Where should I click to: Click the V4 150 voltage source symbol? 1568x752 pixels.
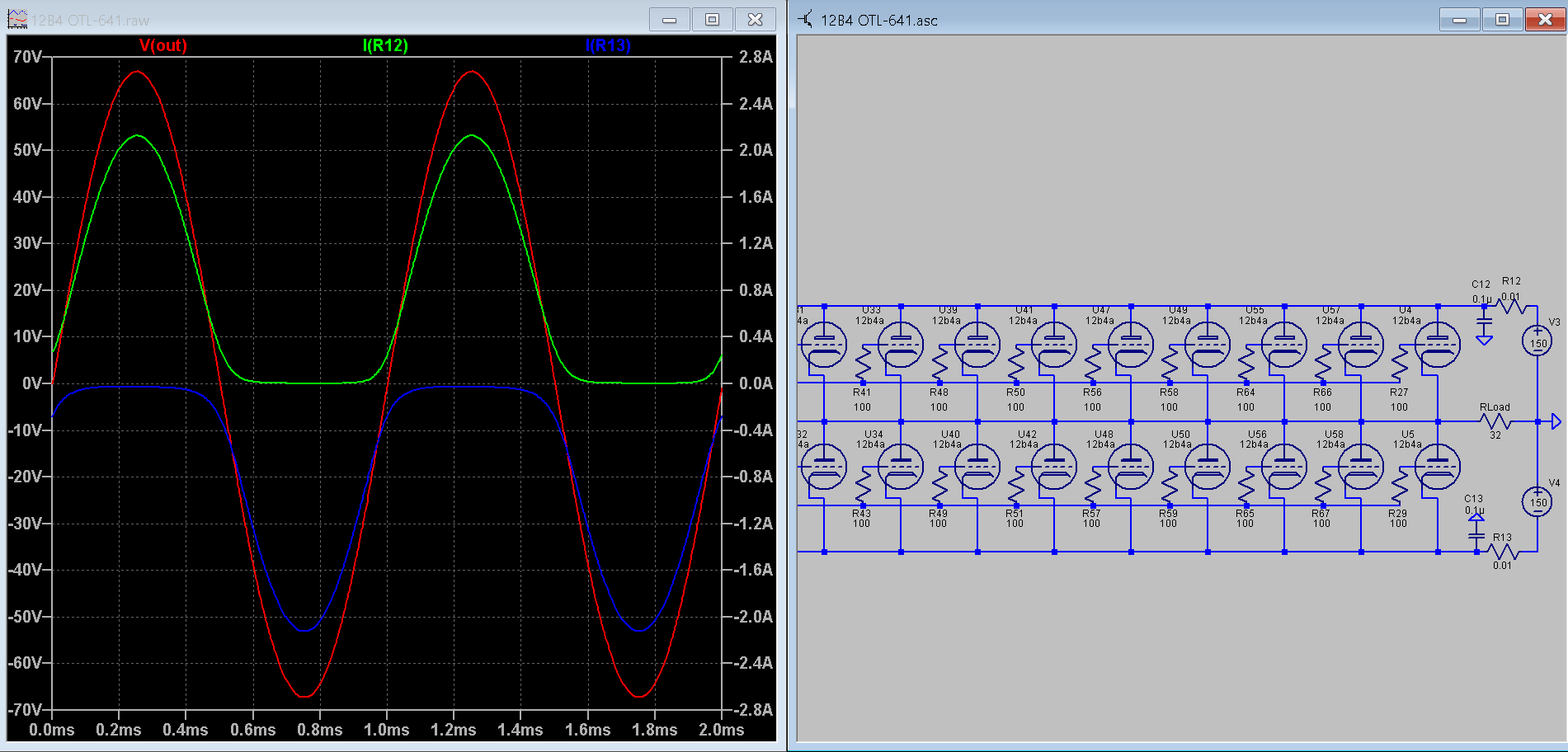1537,501
